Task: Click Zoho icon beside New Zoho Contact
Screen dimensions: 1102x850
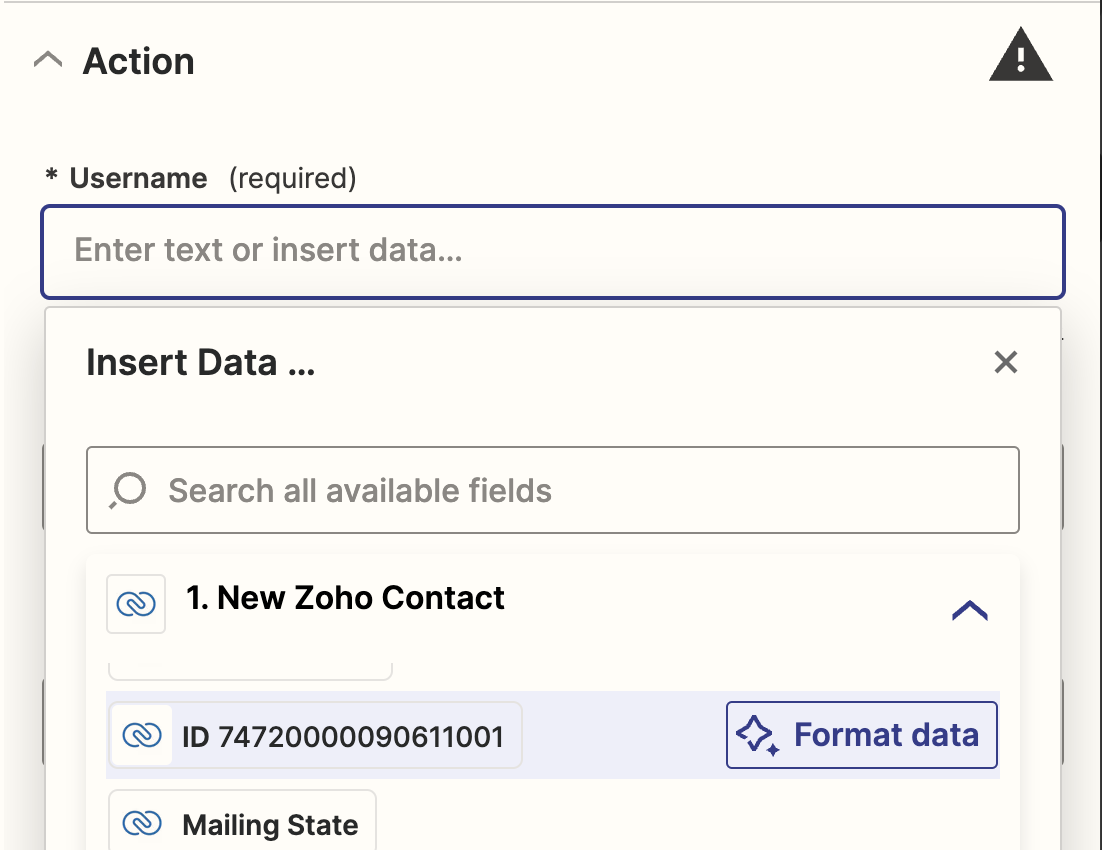Action: pyautogui.click(x=136, y=603)
